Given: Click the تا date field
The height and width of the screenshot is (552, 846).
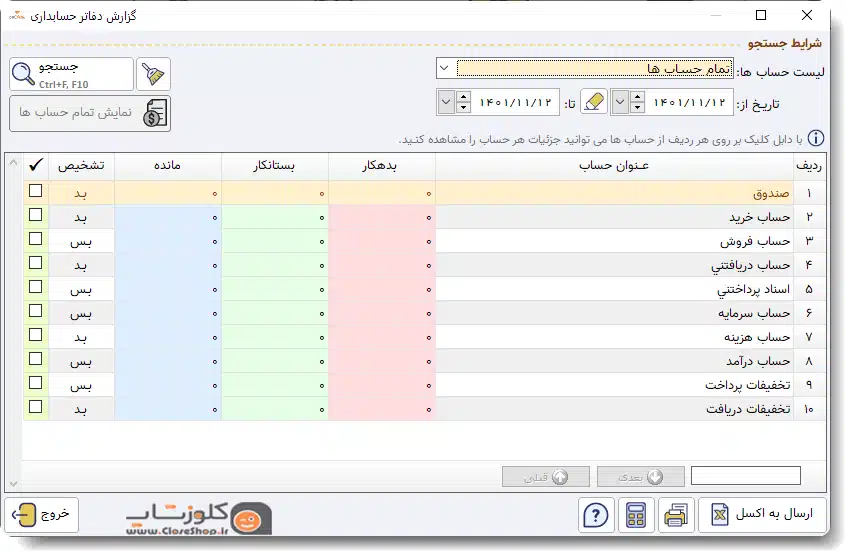Looking at the screenshot, I should (515, 102).
